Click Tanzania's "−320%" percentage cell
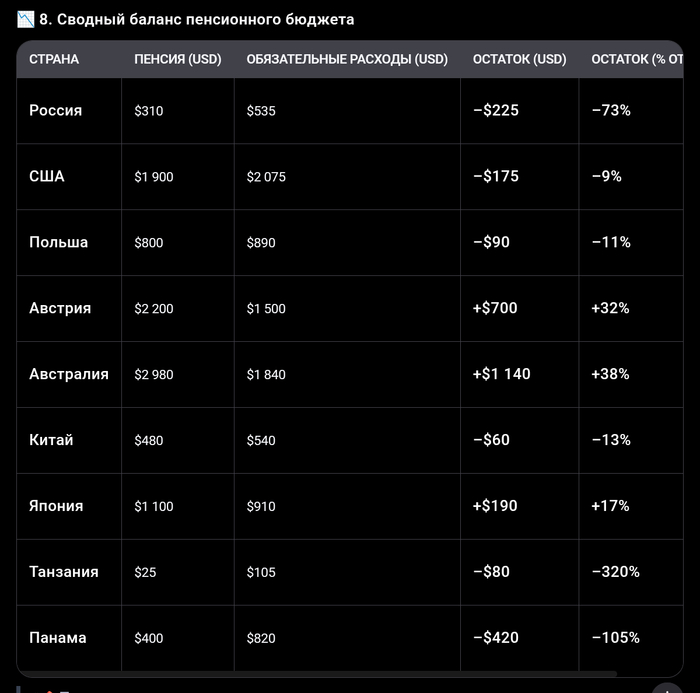 [615, 572]
